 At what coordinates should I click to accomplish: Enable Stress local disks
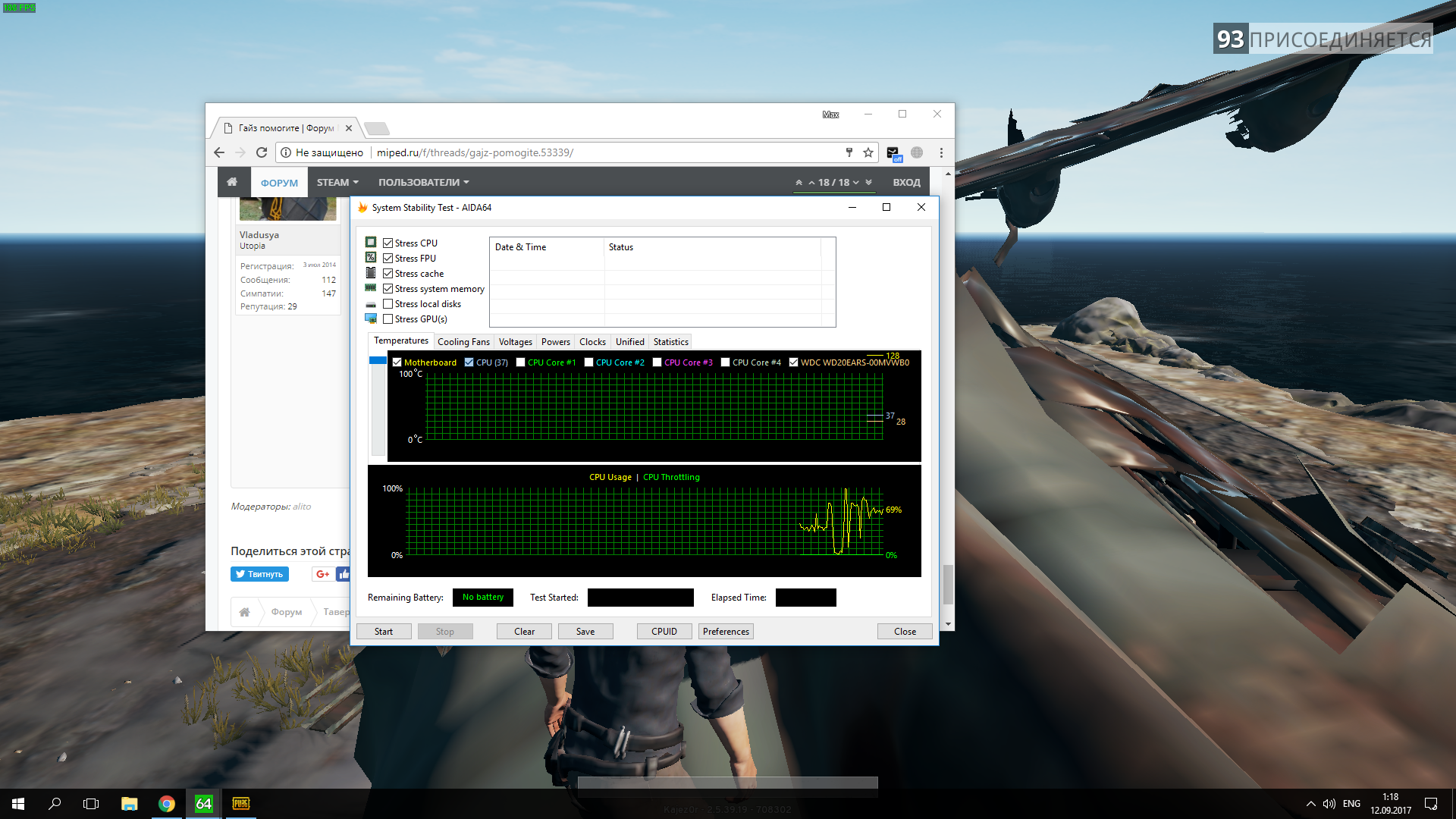(388, 304)
